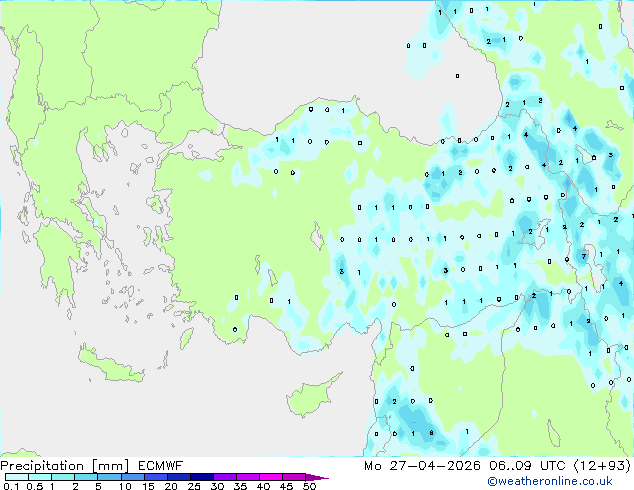Click the weatheronline.co.uk copyright link
The image size is (634, 490).
click(550, 481)
